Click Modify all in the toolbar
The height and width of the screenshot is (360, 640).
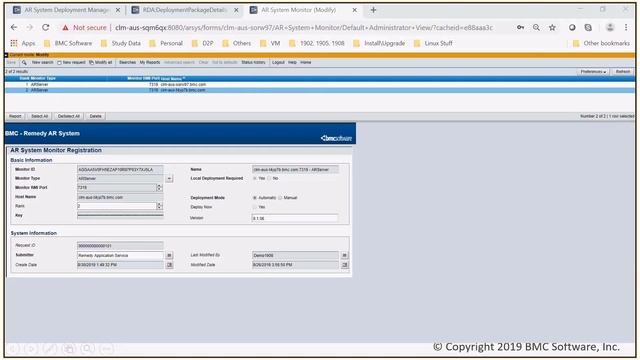pos(100,62)
